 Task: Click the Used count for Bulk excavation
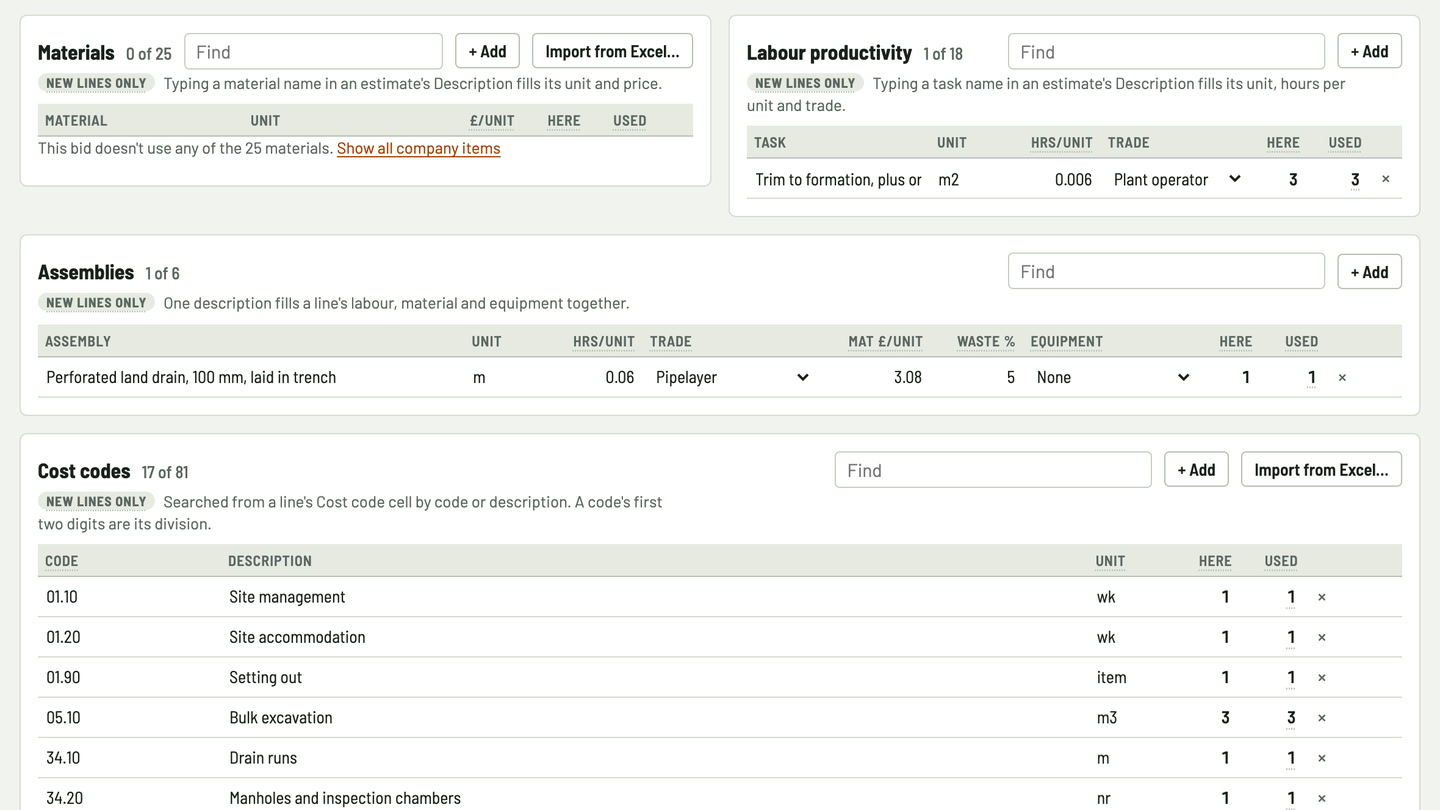coord(1291,718)
